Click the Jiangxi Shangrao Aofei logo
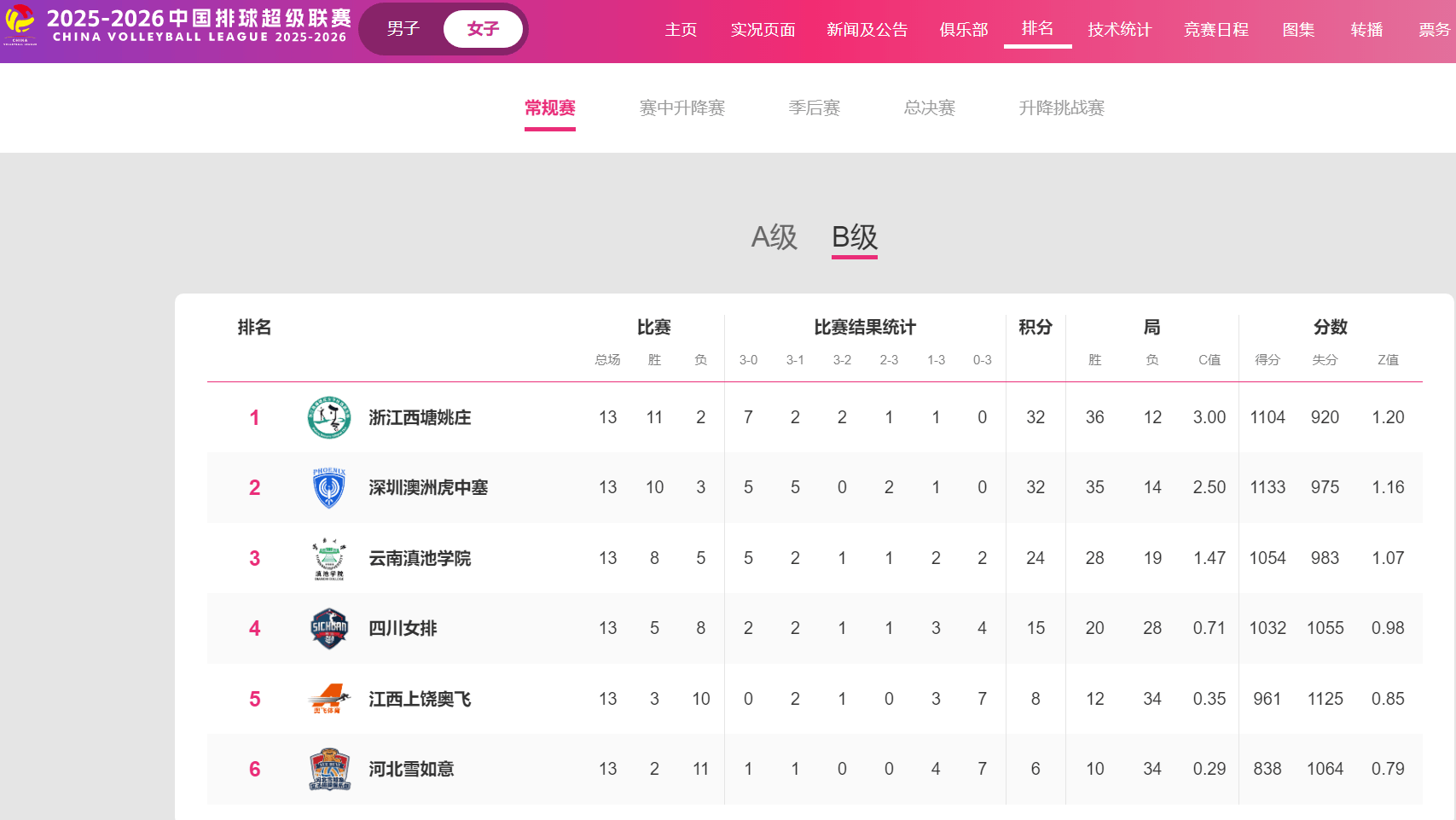Image resolution: width=1456 pixels, height=820 pixels. (x=329, y=699)
